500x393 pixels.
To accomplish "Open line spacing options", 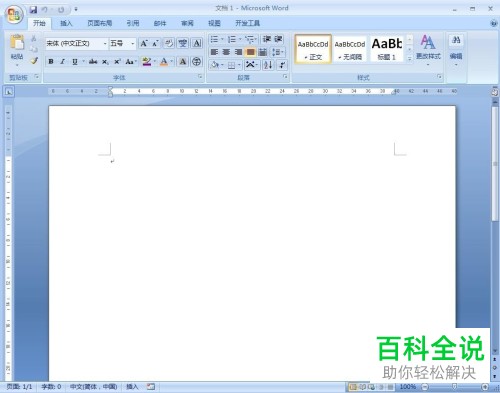I will coord(277,52).
